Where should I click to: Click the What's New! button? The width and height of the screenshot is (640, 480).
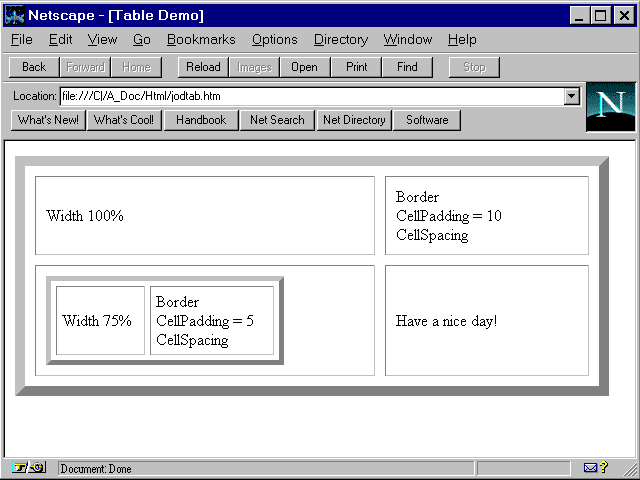click(48, 120)
